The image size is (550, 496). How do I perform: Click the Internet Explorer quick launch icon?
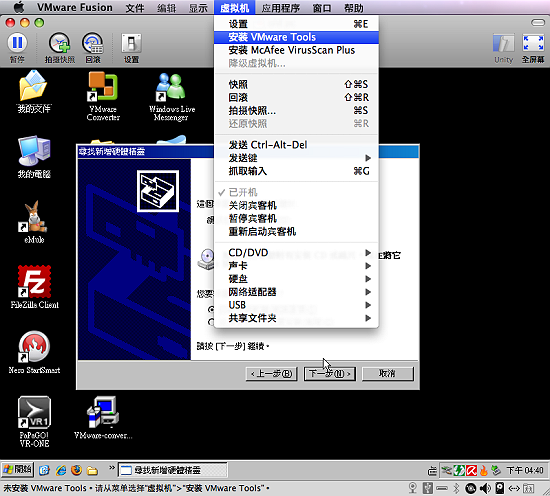pyautogui.click(x=61, y=470)
